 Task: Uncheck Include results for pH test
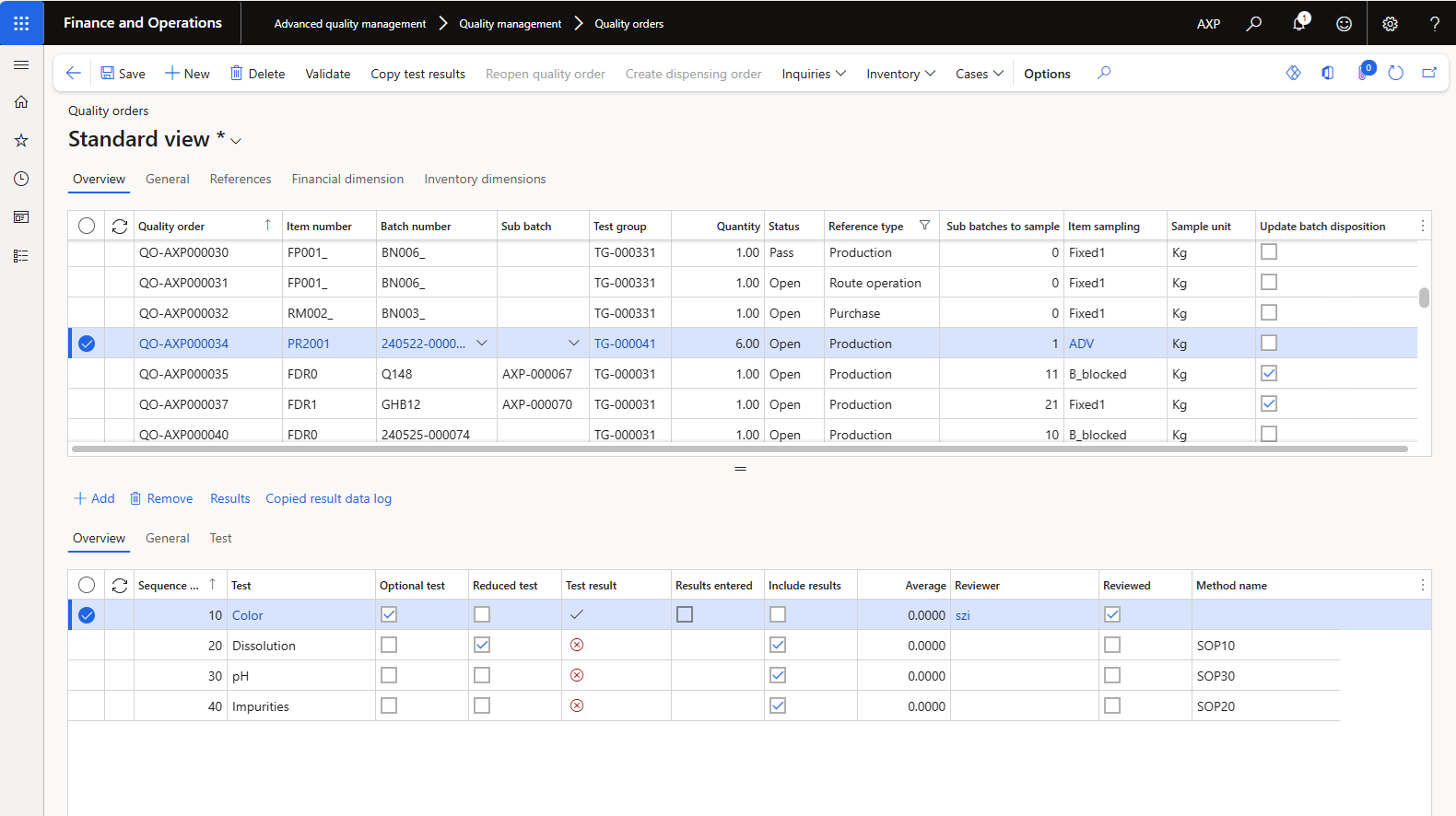pos(778,676)
